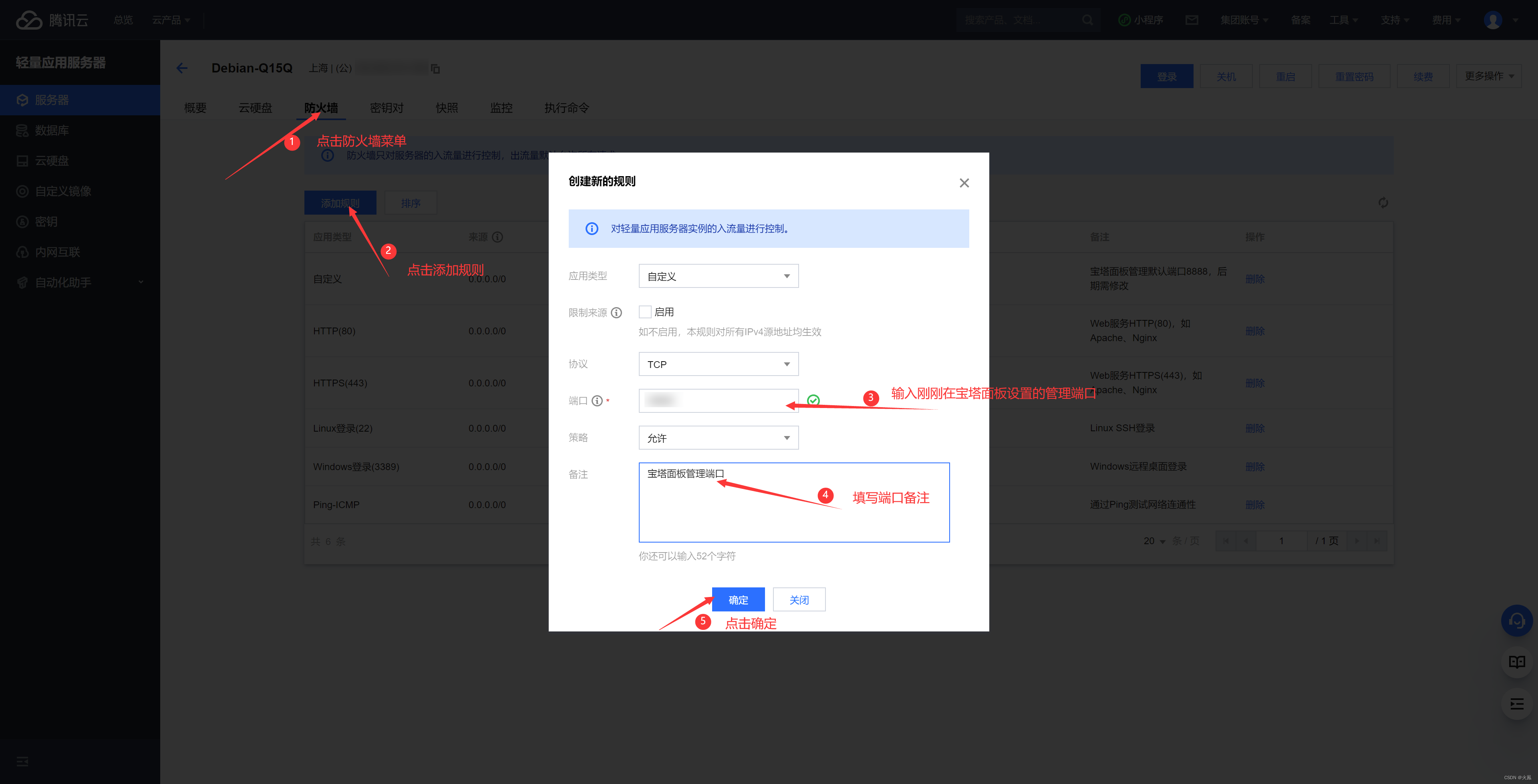The image size is (1538, 784).
Task: Click the 登录 button
Action: pyautogui.click(x=1167, y=76)
